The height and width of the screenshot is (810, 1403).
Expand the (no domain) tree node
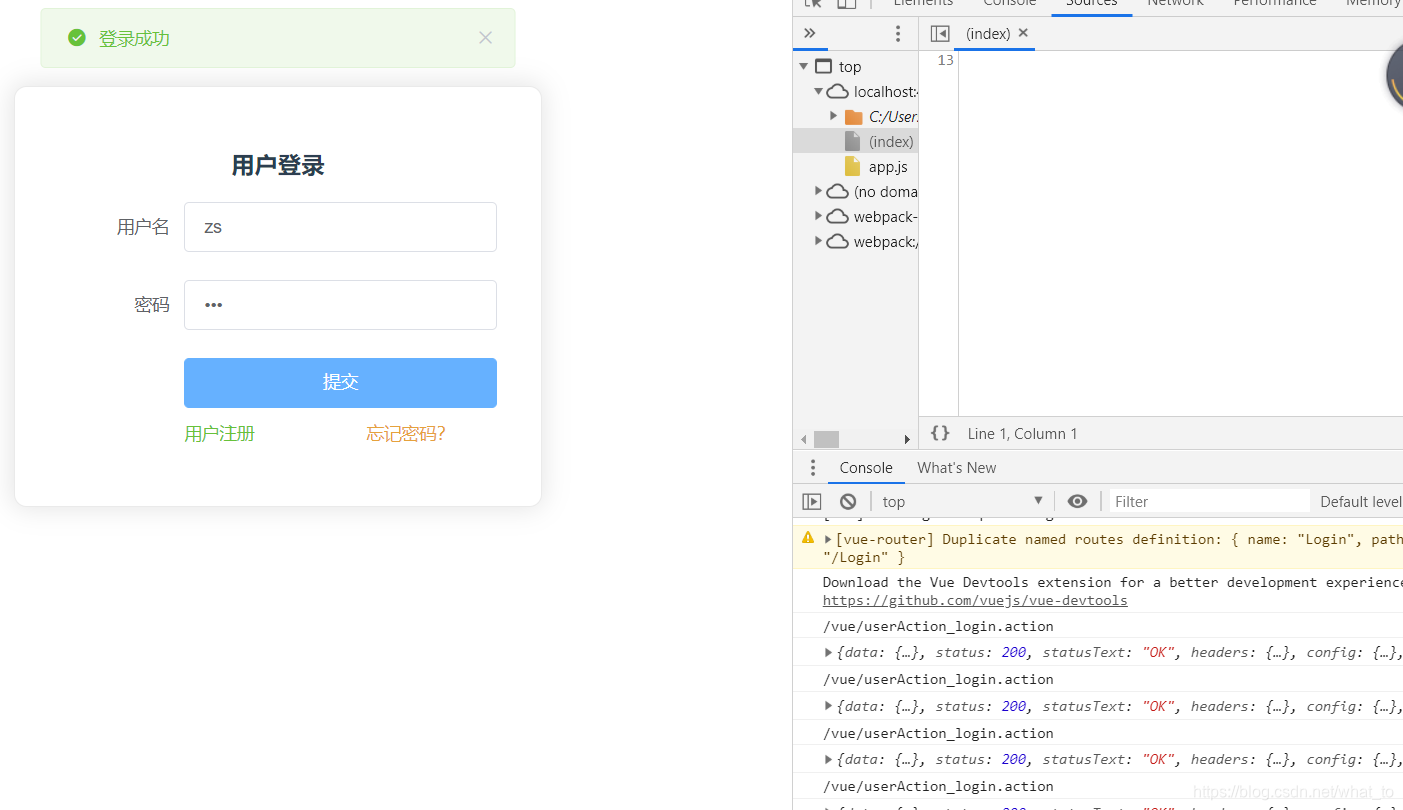pyautogui.click(x=819, y=191)
